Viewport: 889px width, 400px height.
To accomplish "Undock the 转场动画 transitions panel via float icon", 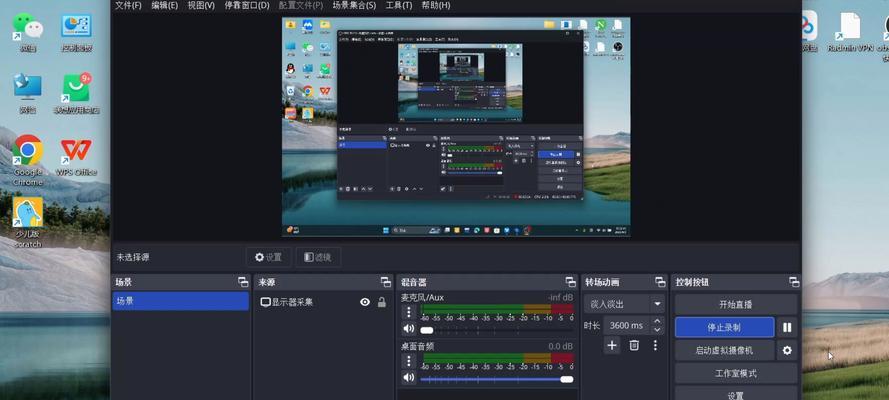I will coord(660,282).
